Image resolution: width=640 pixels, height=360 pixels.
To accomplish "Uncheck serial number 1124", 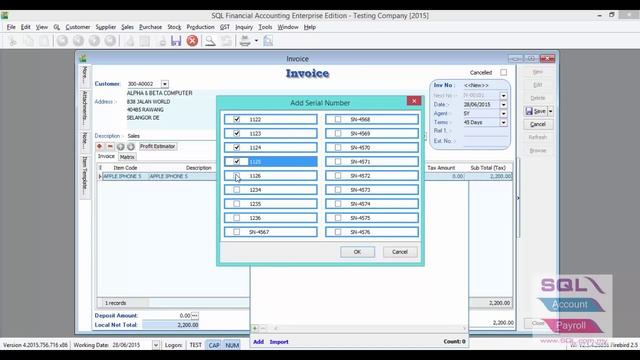I will pos(237,147).
